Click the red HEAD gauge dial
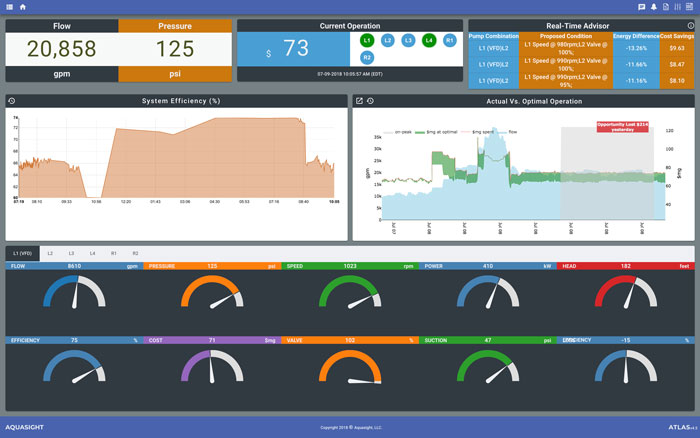Screen dimensions: 700x438 [x=625, y=292]
